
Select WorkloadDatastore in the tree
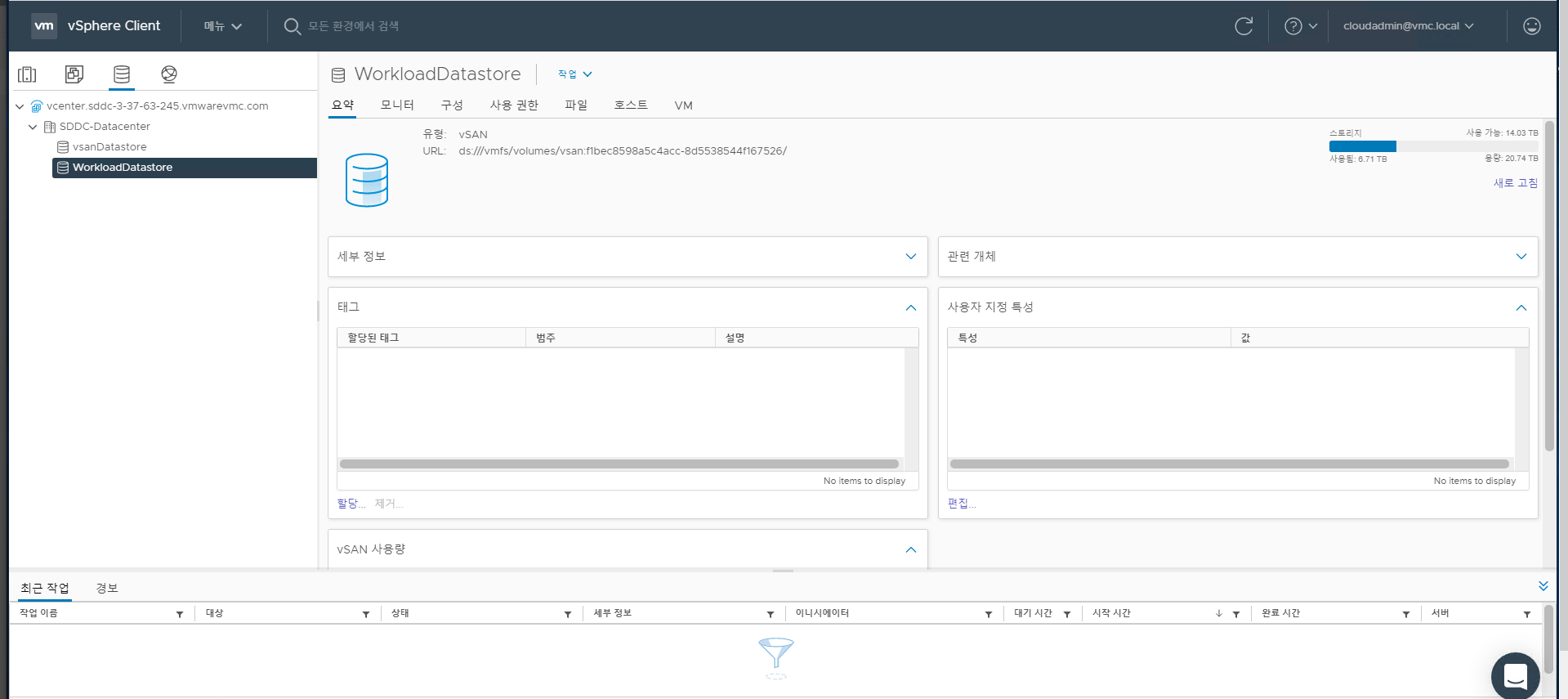click(x=185, y=168)
